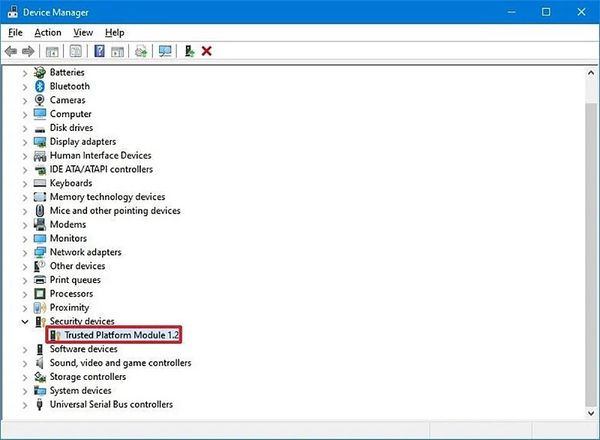
Task: Expand the Batteries category
Action: click(25, 72)
